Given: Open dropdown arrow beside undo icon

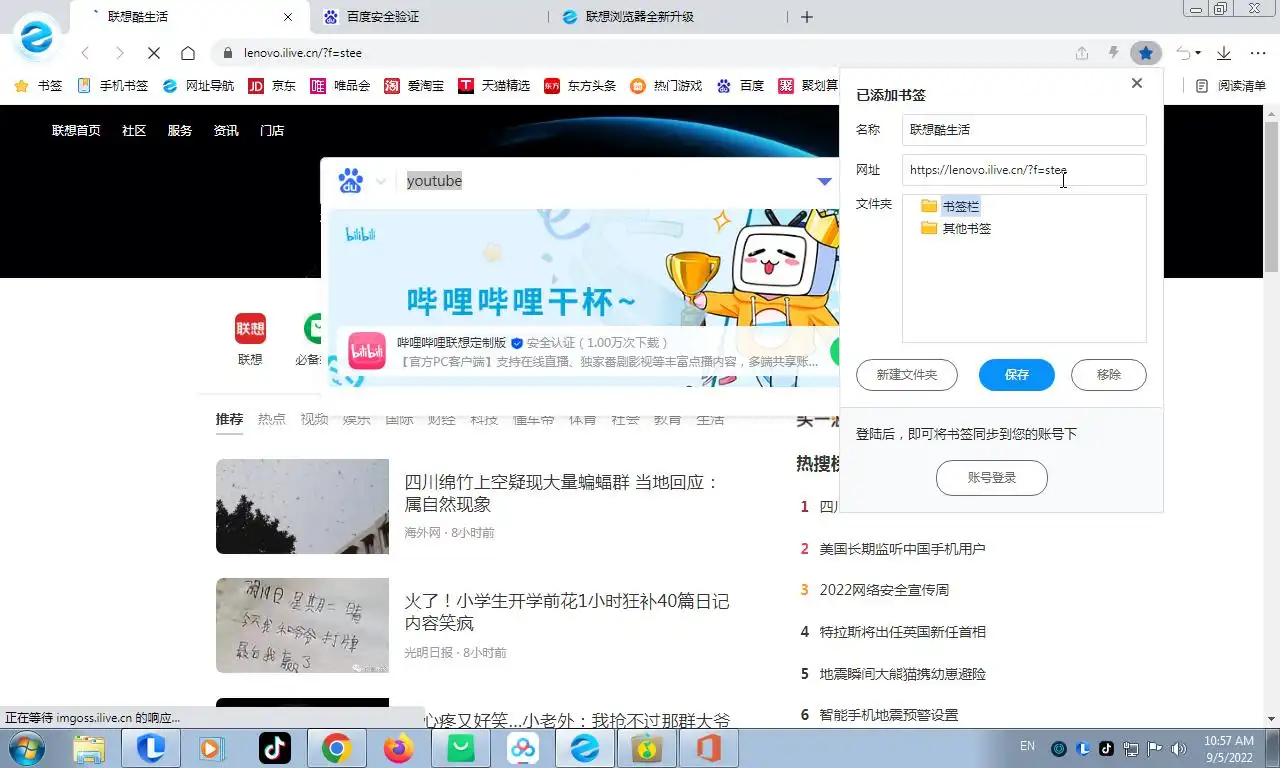Looking at the screenshot, I should [1198, 53].
